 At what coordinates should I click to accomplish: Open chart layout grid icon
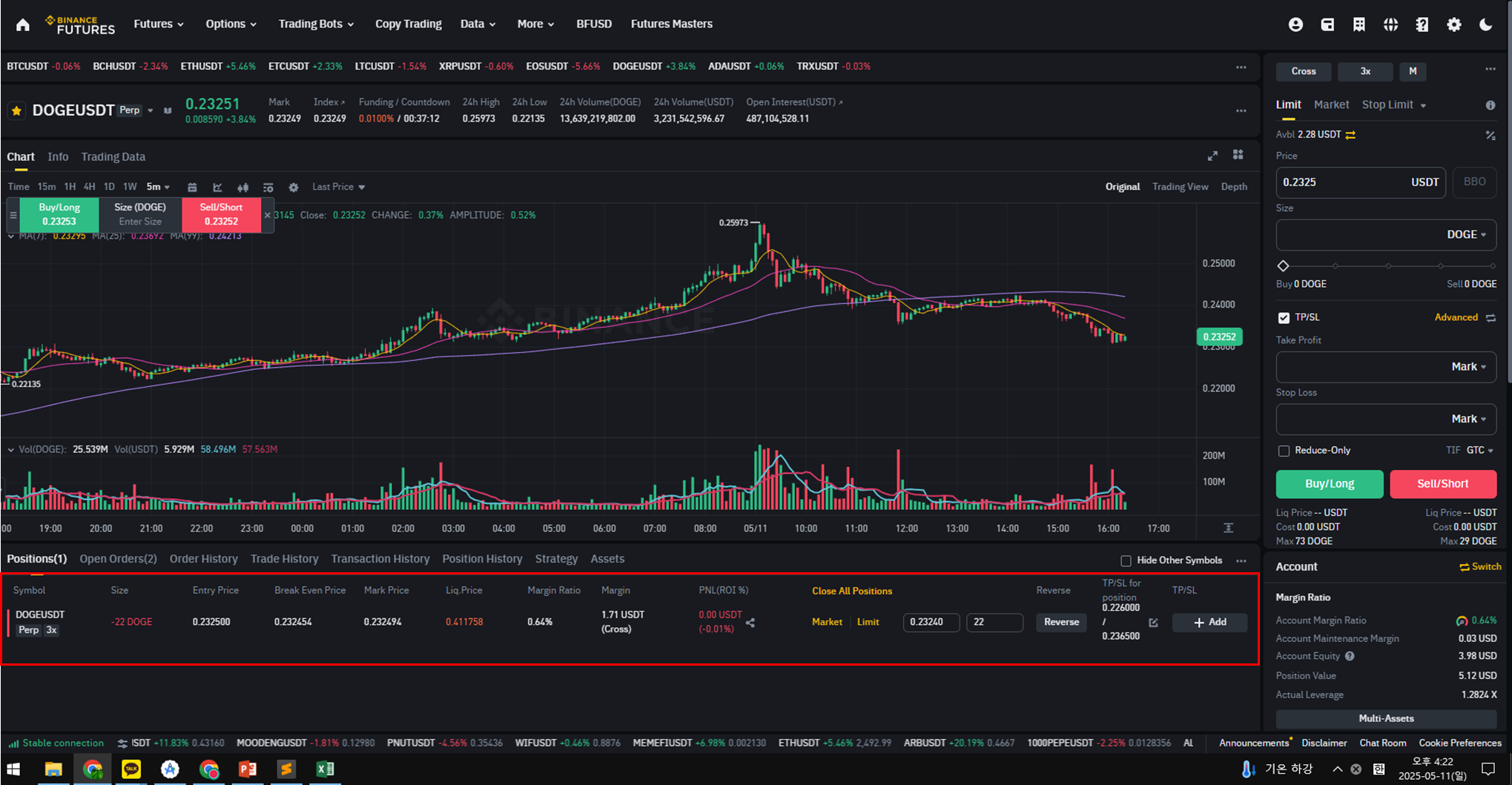coord(1238,155)
